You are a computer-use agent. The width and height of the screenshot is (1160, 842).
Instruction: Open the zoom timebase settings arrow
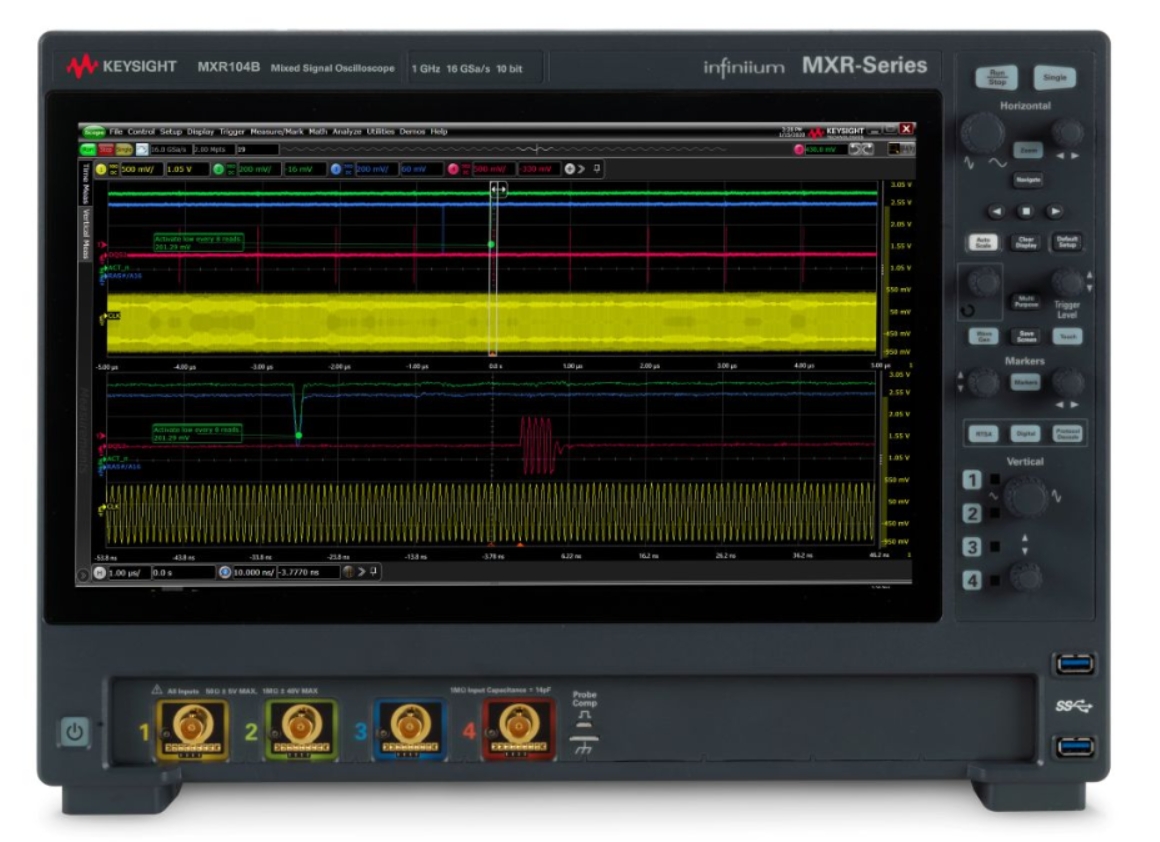pos(364,571)
